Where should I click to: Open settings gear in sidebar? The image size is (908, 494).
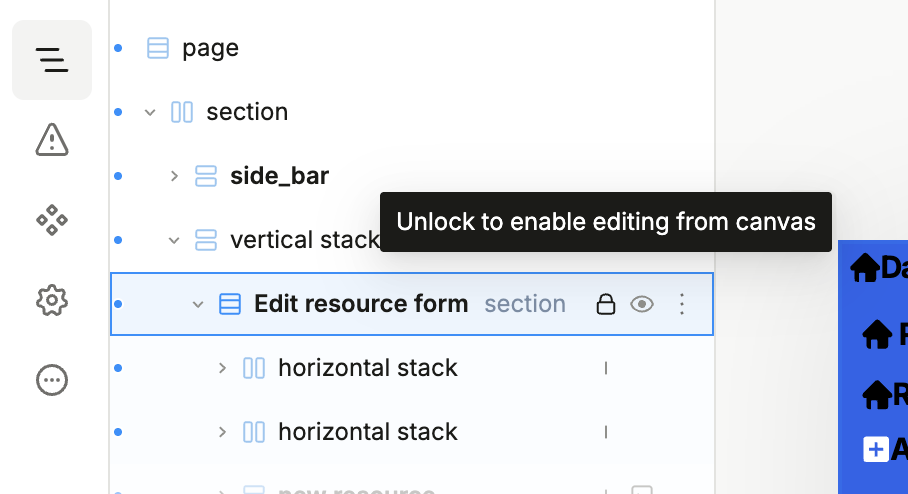(x=52, y=300)
